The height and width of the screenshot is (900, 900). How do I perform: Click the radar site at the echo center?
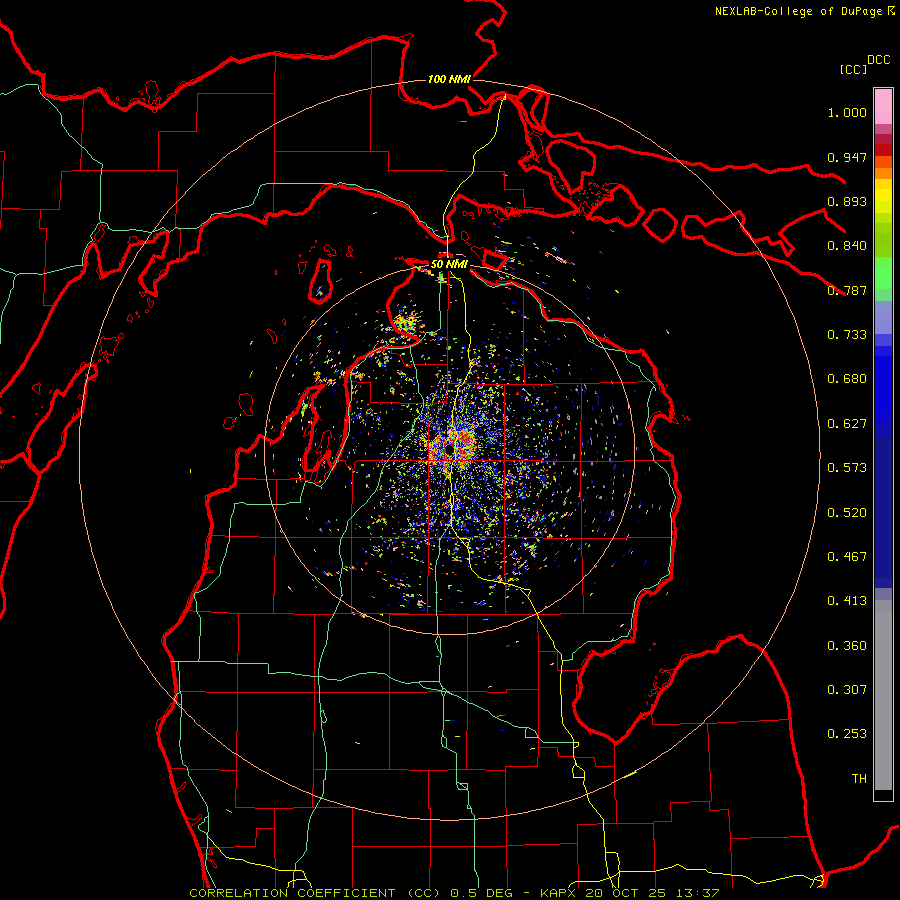(449, 451)
